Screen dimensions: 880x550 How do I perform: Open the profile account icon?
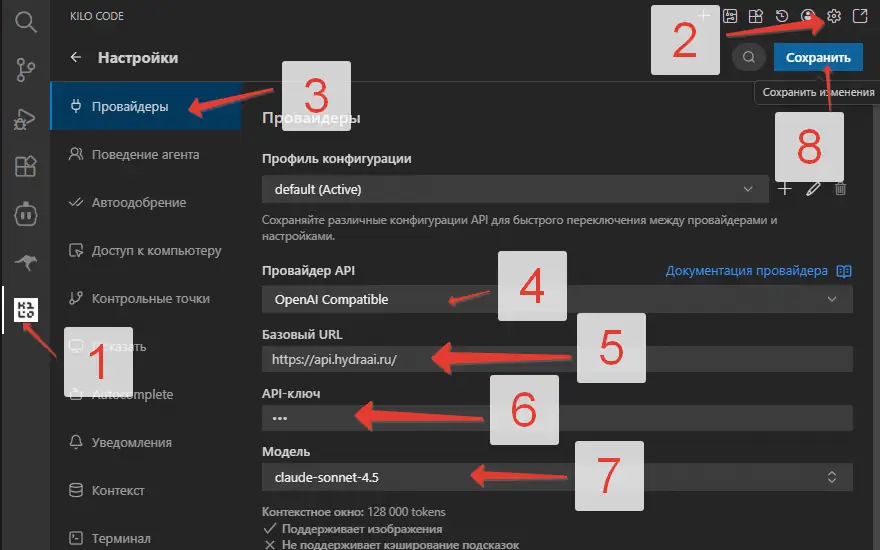808,17
